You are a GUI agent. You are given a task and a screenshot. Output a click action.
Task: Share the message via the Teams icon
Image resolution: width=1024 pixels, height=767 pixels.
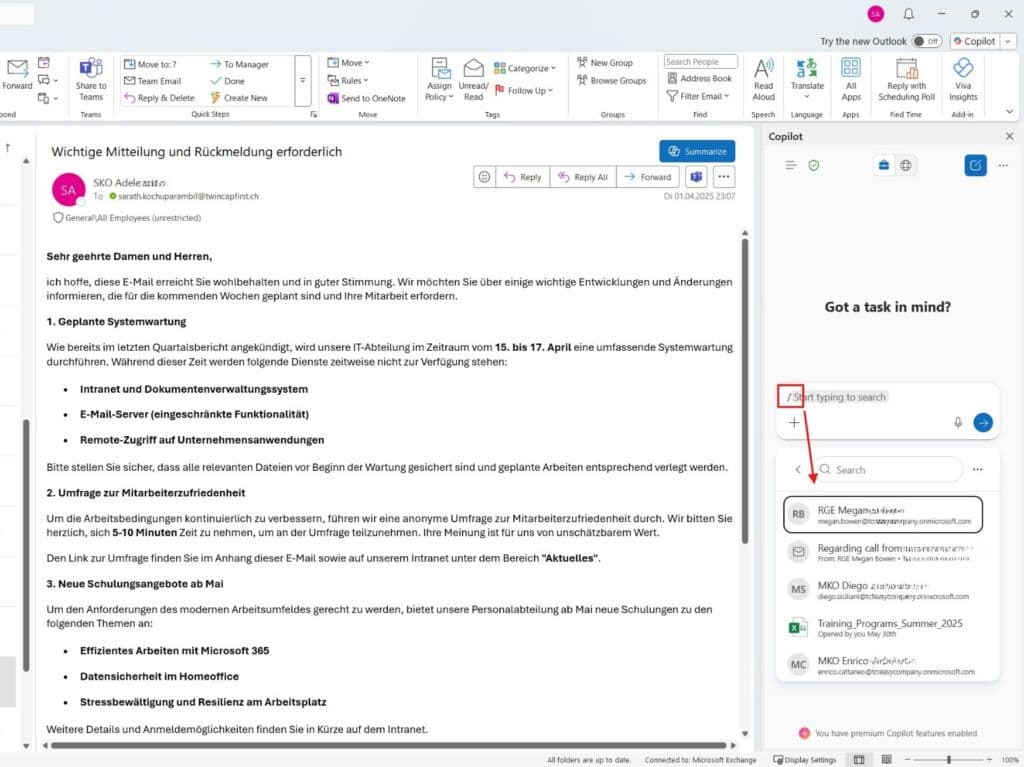[x=696, y=177]
